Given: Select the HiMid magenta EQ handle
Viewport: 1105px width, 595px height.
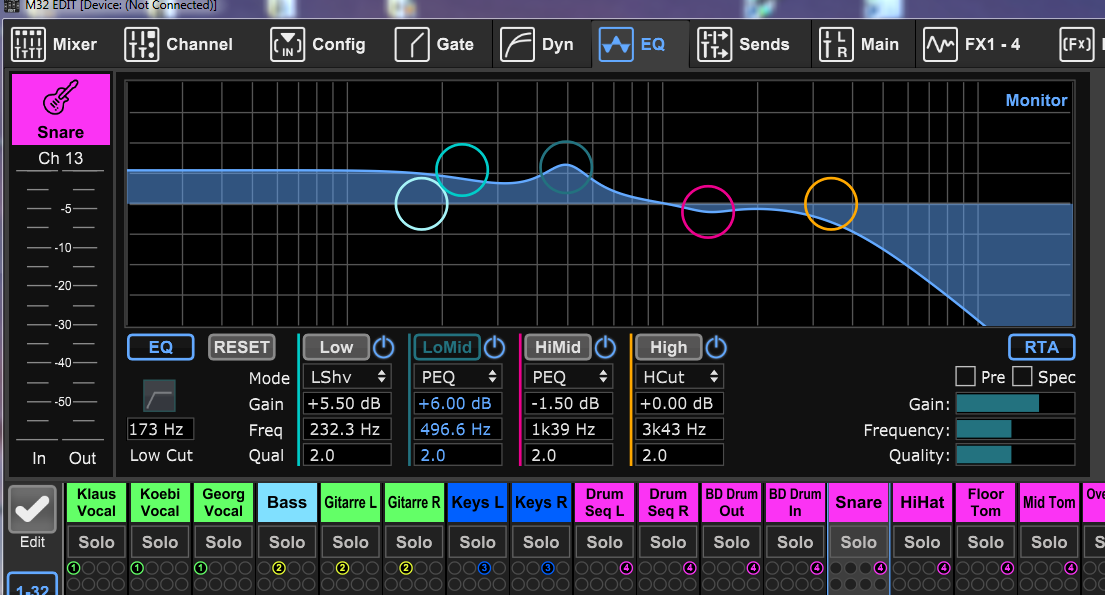Looking at the screenshot, I should click(x=708, y=211).
